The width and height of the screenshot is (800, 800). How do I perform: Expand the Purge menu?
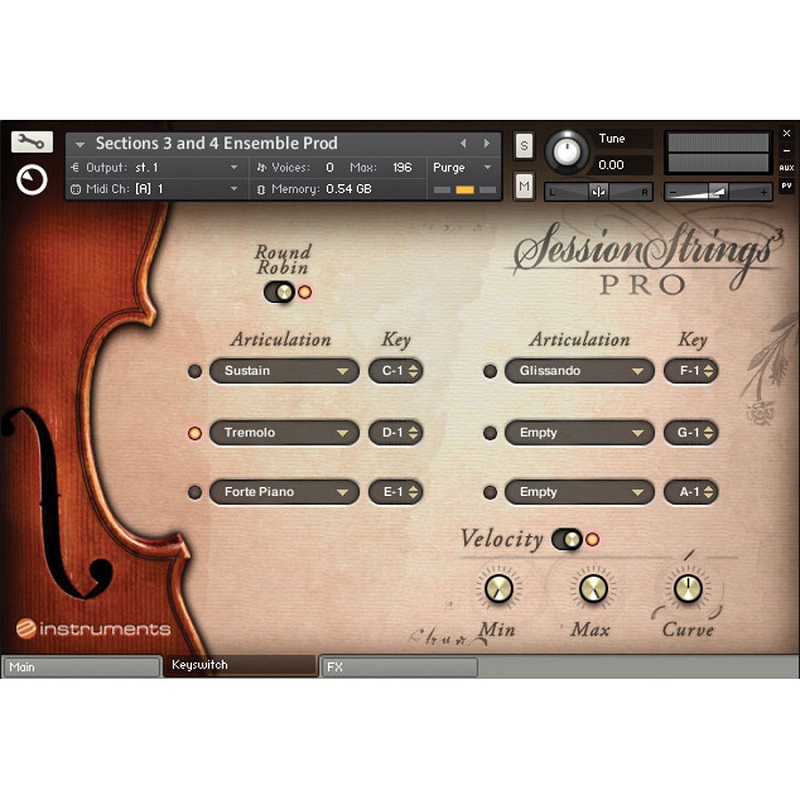(463, 167)
